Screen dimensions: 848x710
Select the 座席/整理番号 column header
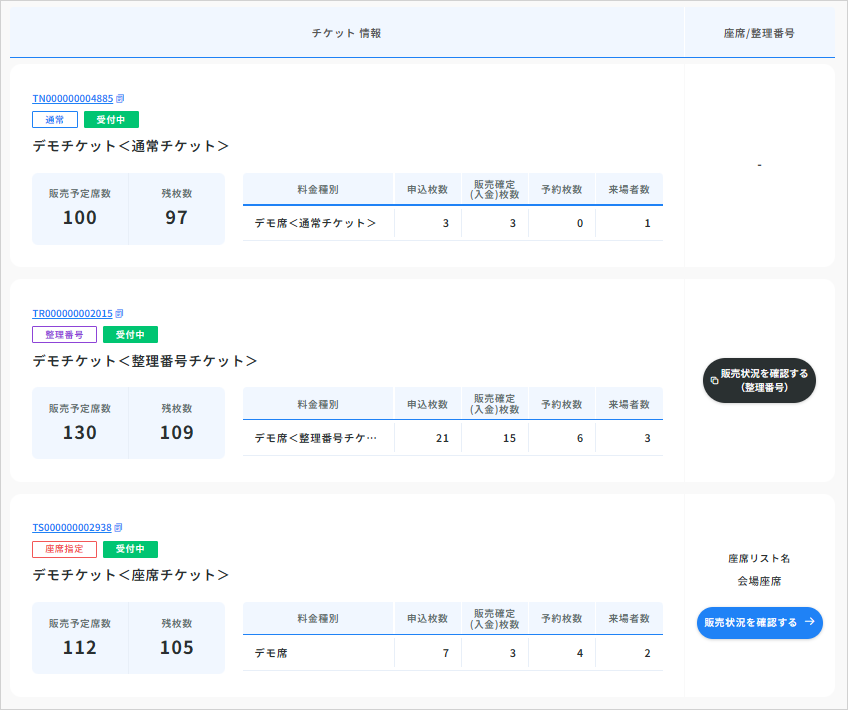click(759, 33)
